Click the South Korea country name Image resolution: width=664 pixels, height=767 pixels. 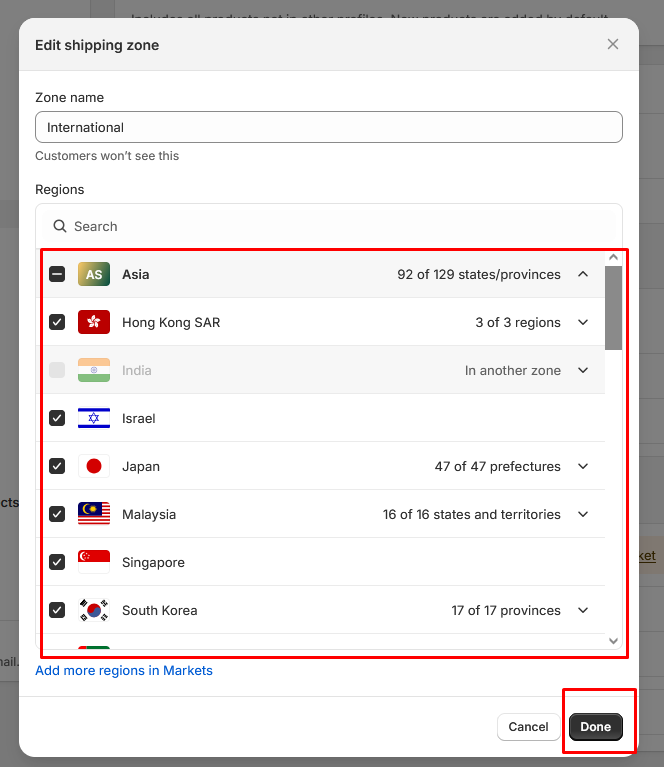[160, 610]
